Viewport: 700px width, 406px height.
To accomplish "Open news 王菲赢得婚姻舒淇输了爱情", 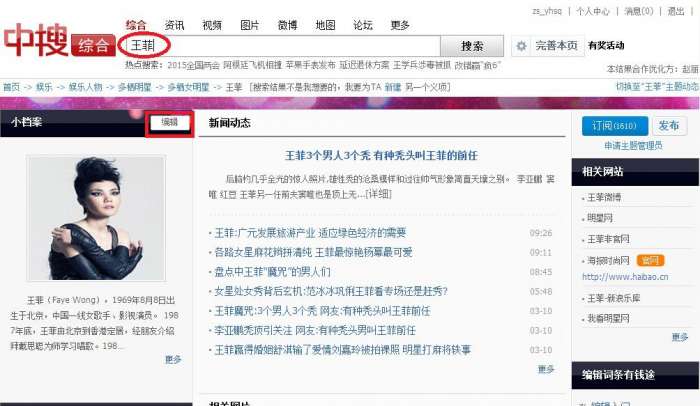I will point(343,350).
